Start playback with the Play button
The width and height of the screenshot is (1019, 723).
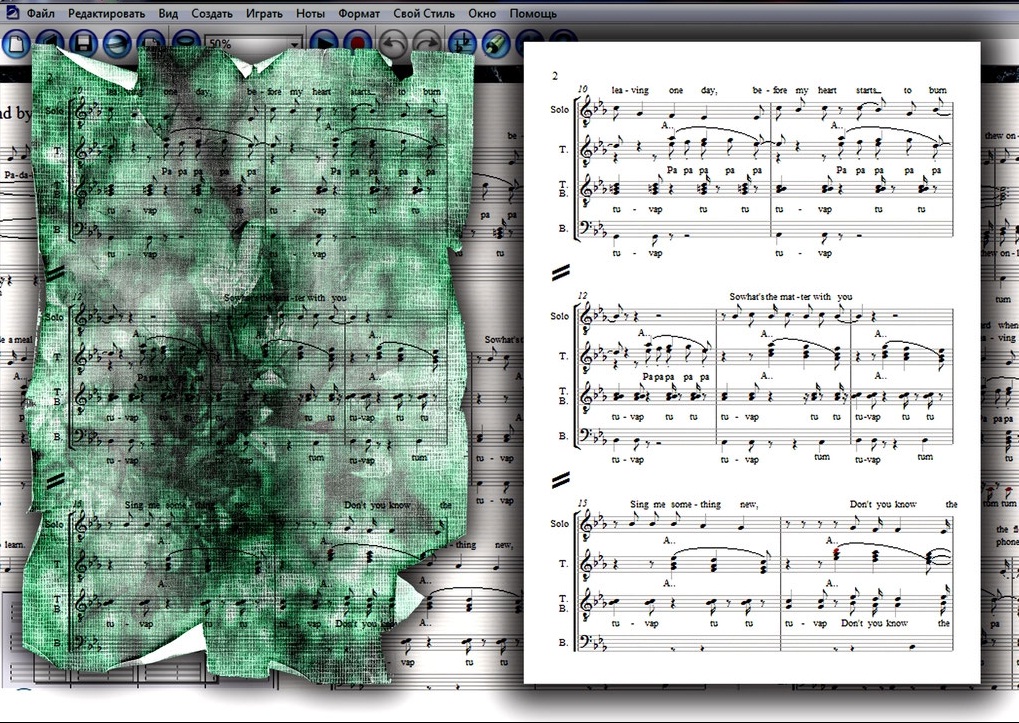coord(323,43)
